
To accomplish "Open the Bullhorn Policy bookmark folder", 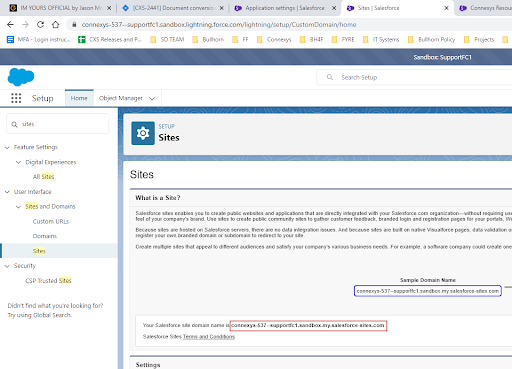I will 431,39.
